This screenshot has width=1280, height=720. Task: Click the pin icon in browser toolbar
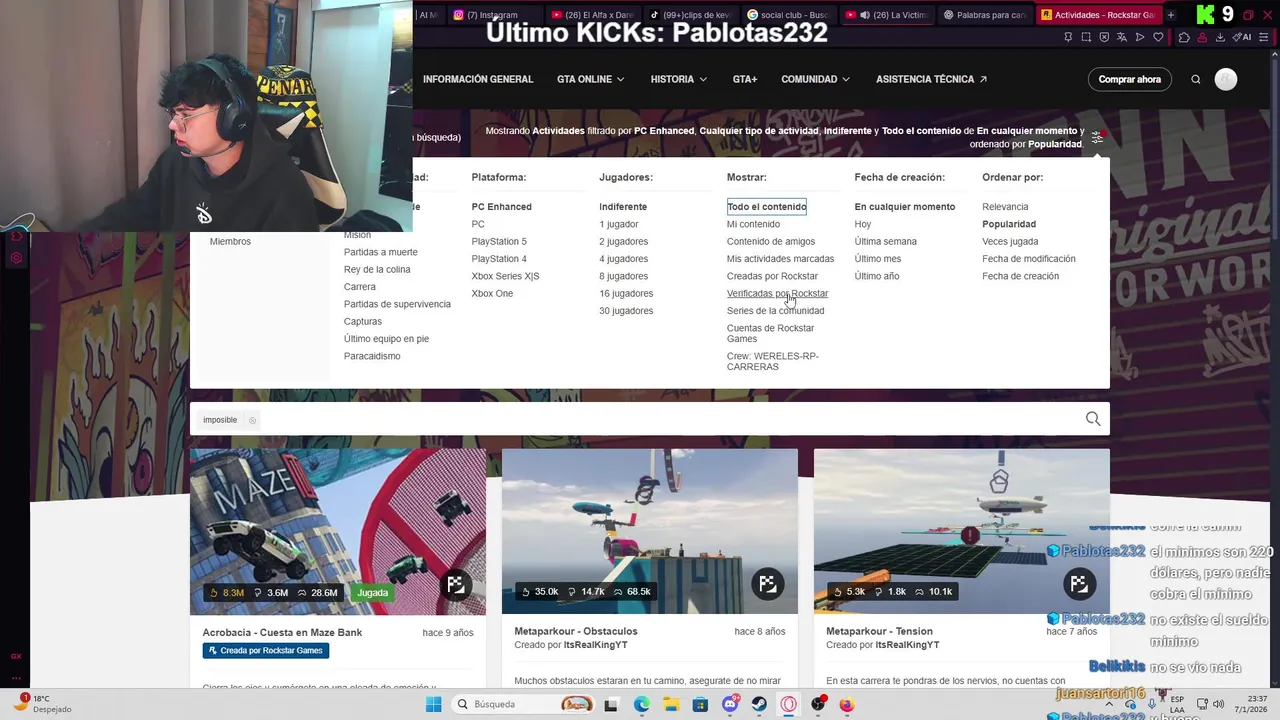coord(1068,37)
